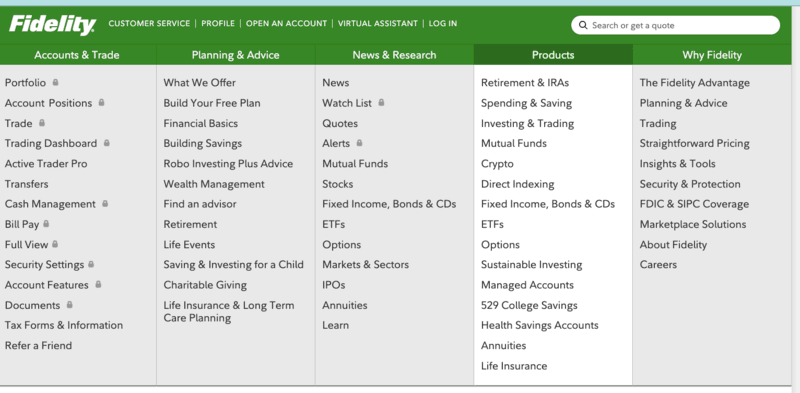The image size is (800, 393).
Task: Click the Log In link
Action: pos(443,23)
